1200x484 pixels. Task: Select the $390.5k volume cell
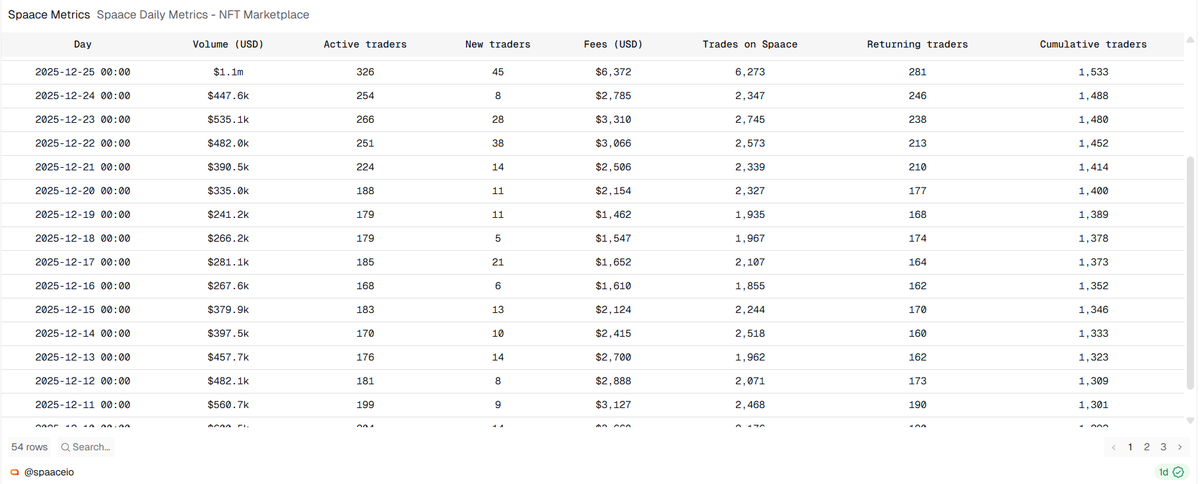[x=228, y=167]
